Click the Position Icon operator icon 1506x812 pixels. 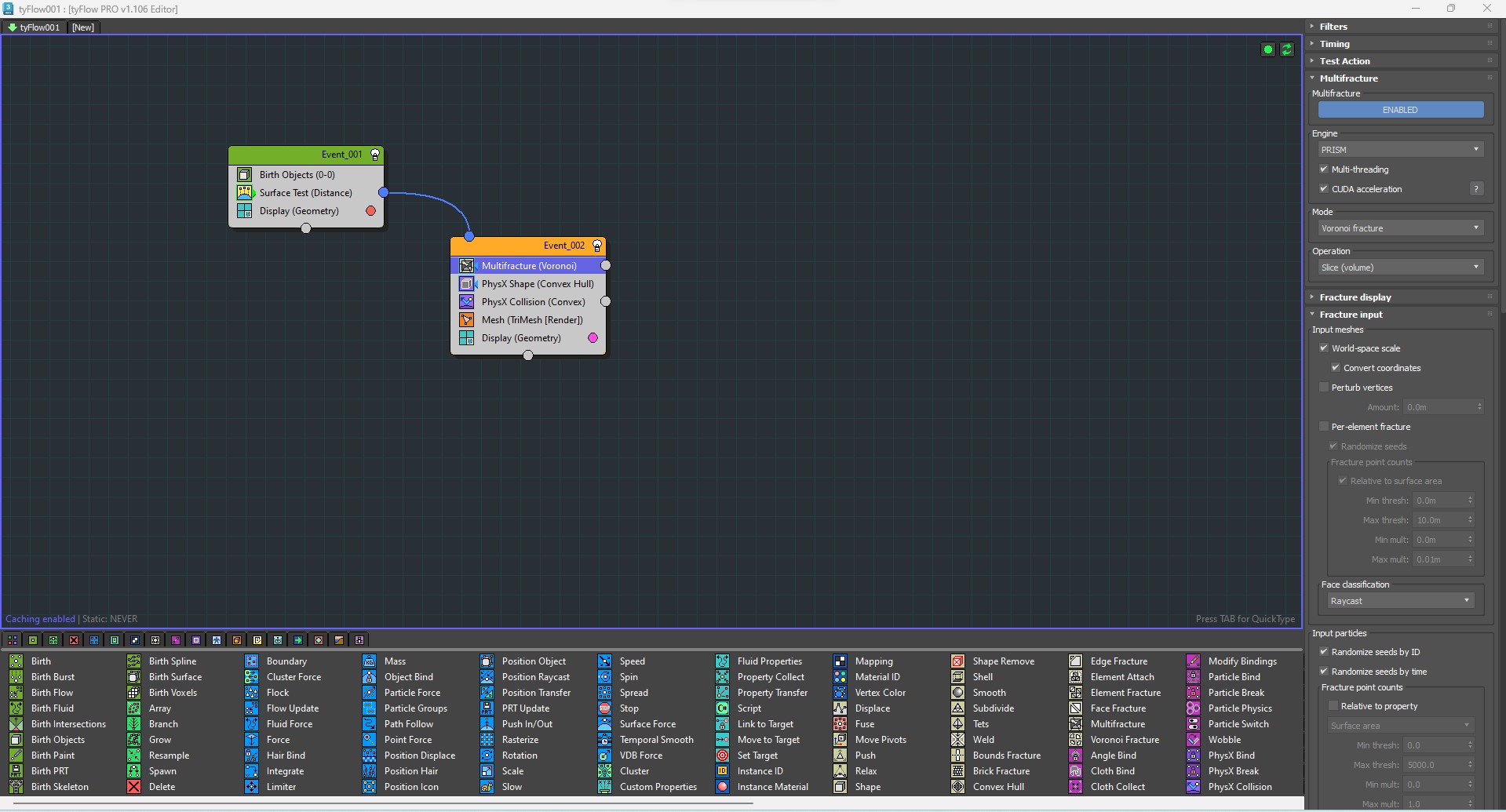(x=369, y=787)
